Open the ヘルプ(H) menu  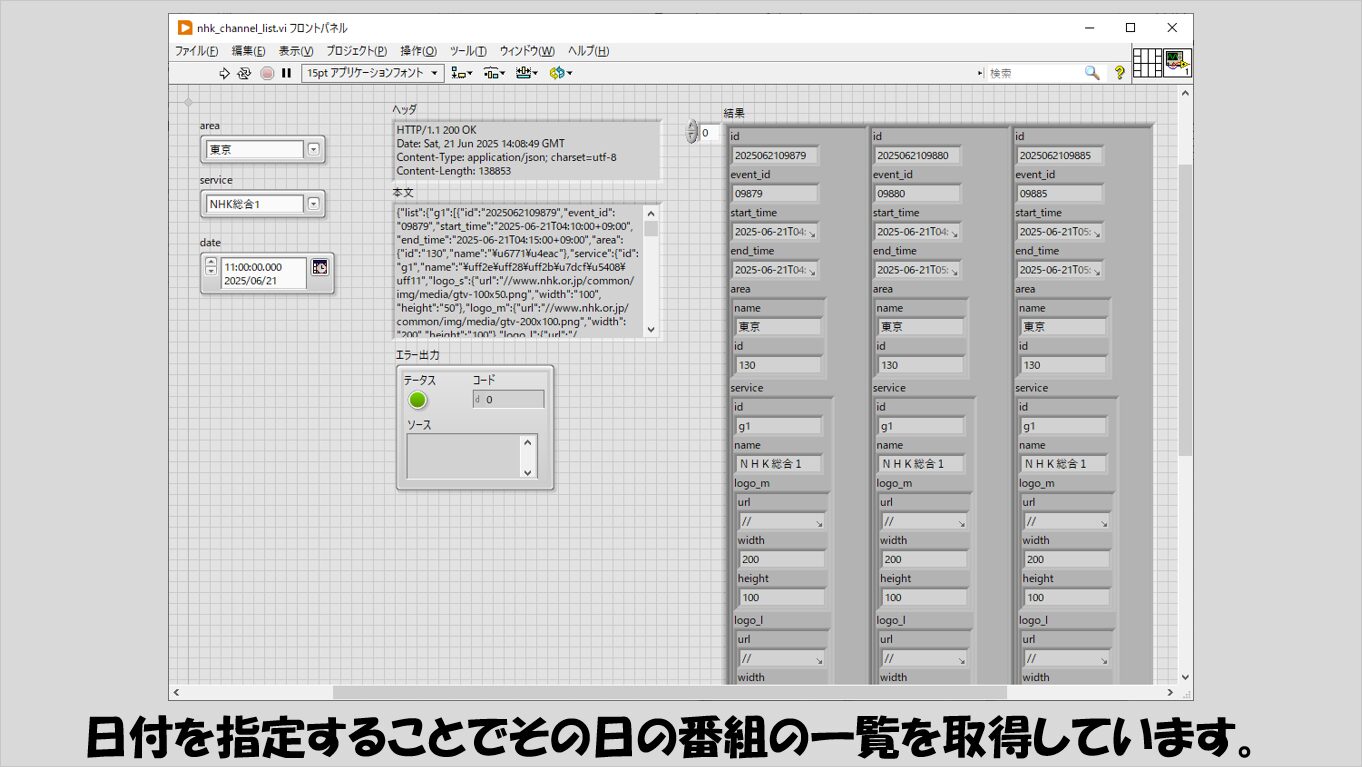(589, 51)
